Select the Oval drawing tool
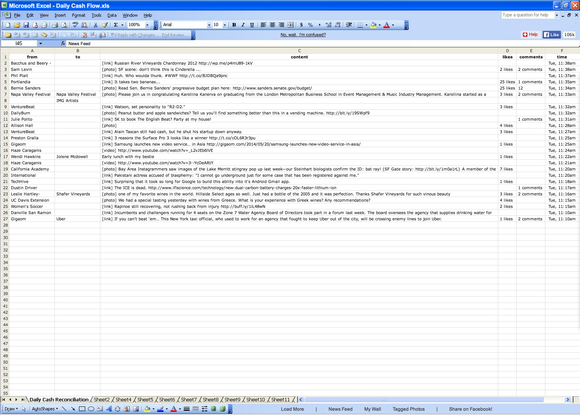The width and height of the screenshot is (580, 415). point(91,409)
